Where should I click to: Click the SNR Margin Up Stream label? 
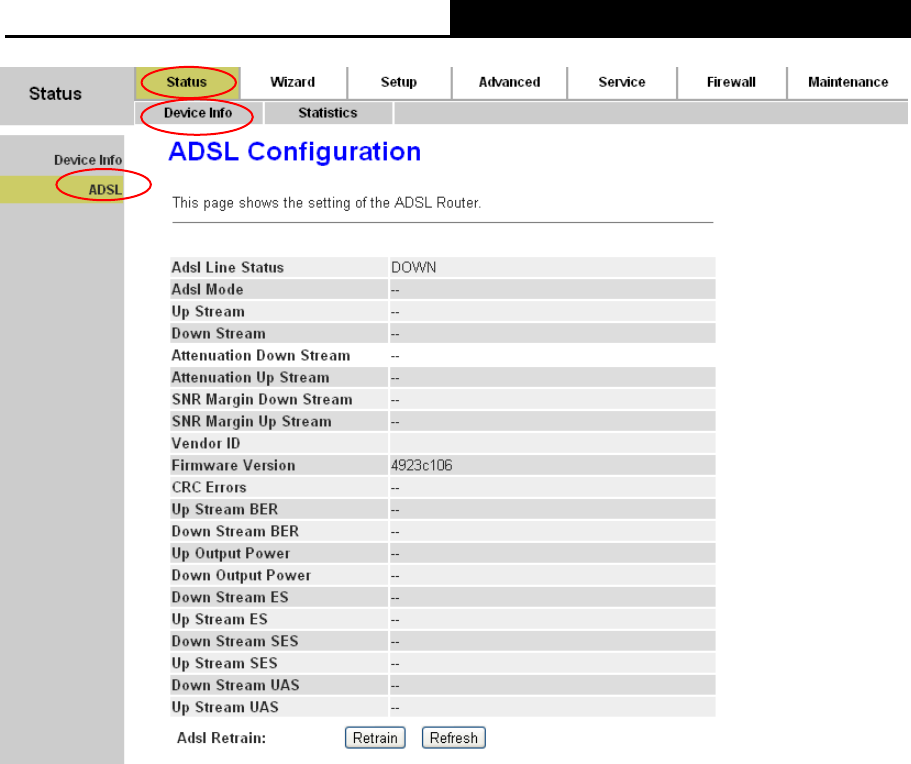point(252,422)
